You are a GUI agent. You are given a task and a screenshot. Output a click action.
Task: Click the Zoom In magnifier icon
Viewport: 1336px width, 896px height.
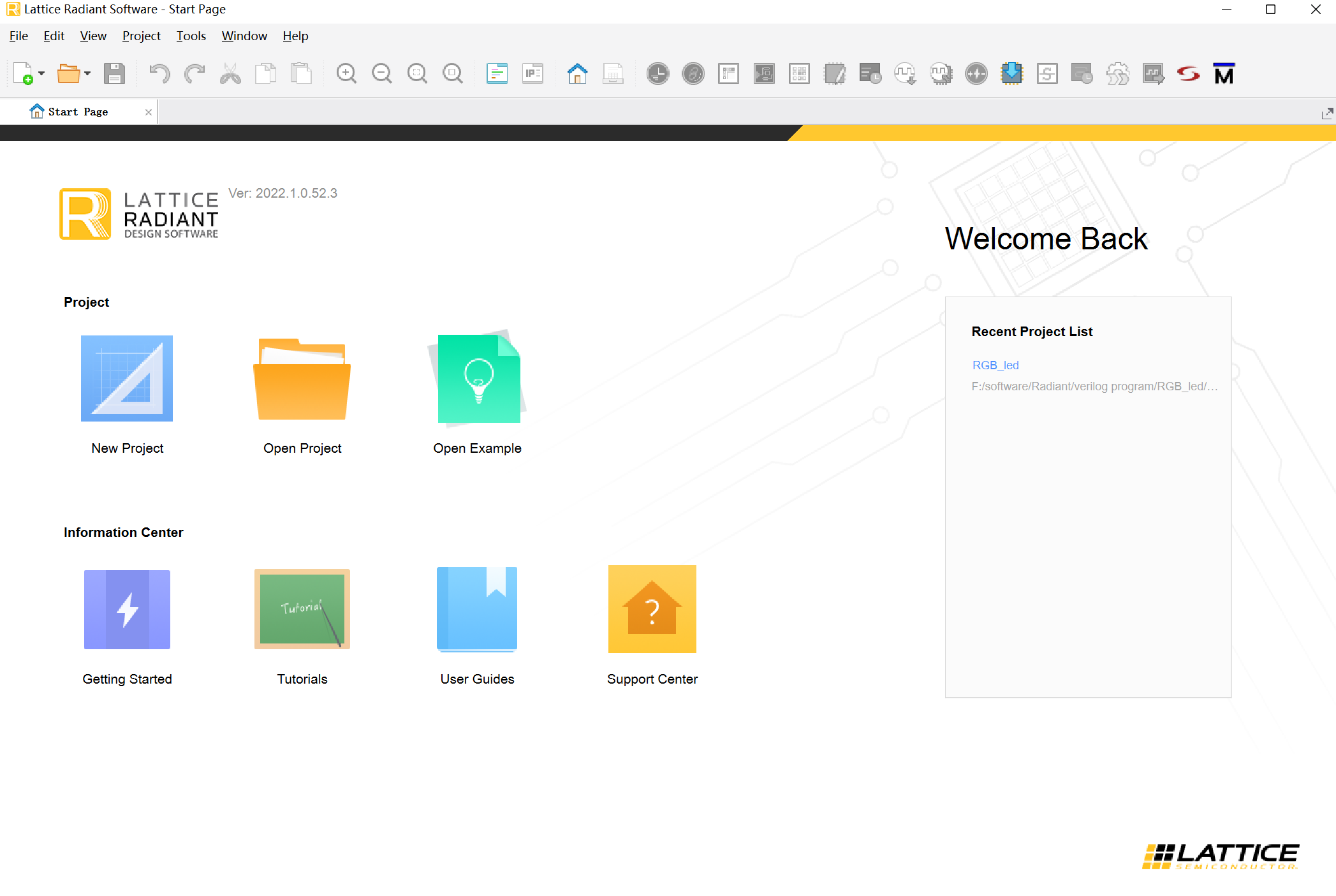tap(346, 74)
